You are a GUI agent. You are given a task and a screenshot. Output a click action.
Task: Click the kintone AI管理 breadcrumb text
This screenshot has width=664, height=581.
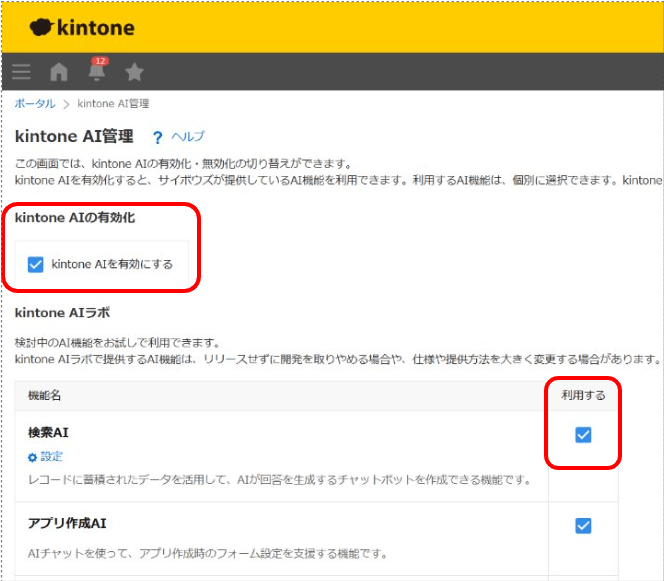(x=113, y=104)
